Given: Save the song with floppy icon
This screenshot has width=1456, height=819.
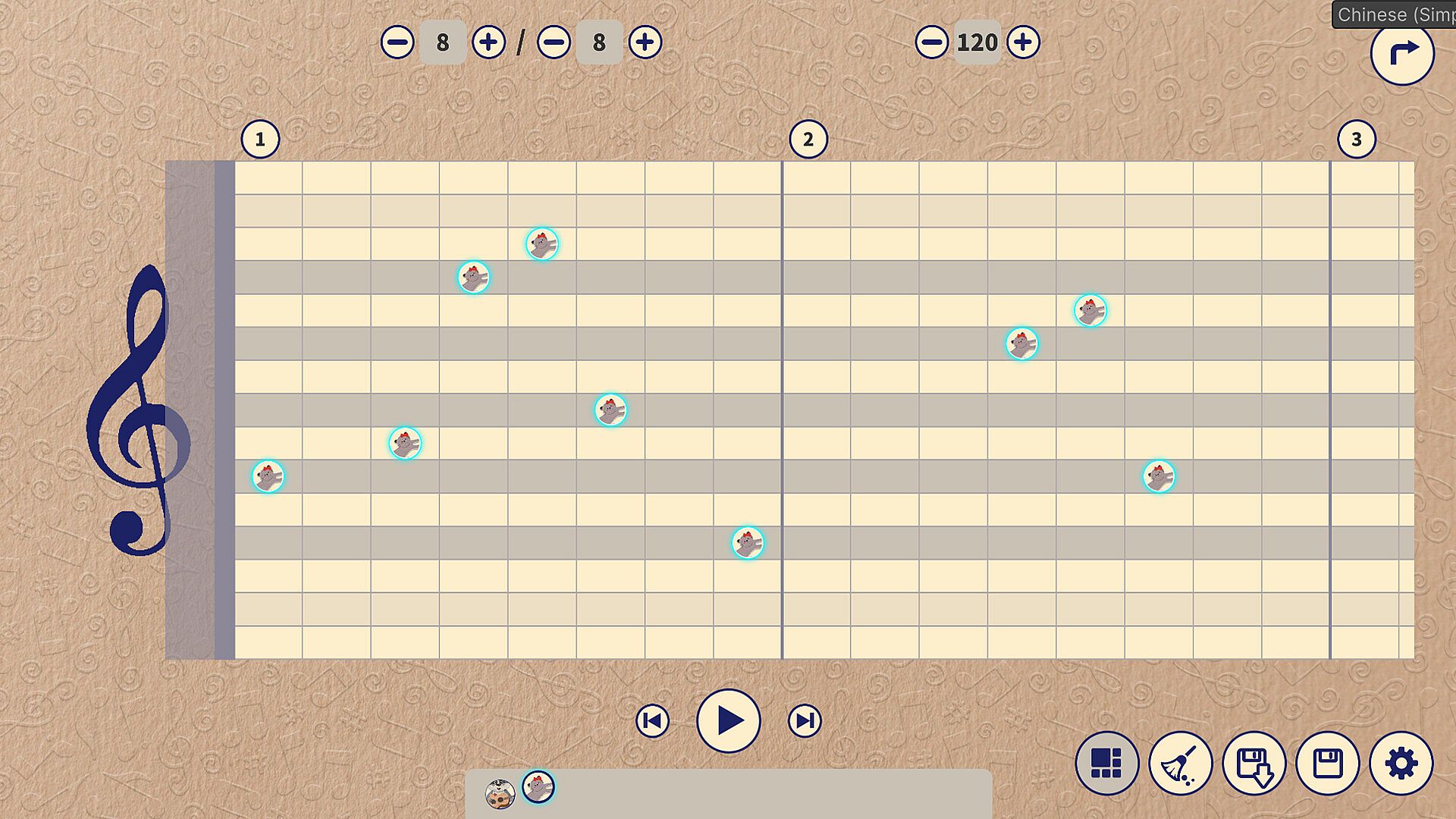Looking at the screenshot, I should coord(1327,763).
